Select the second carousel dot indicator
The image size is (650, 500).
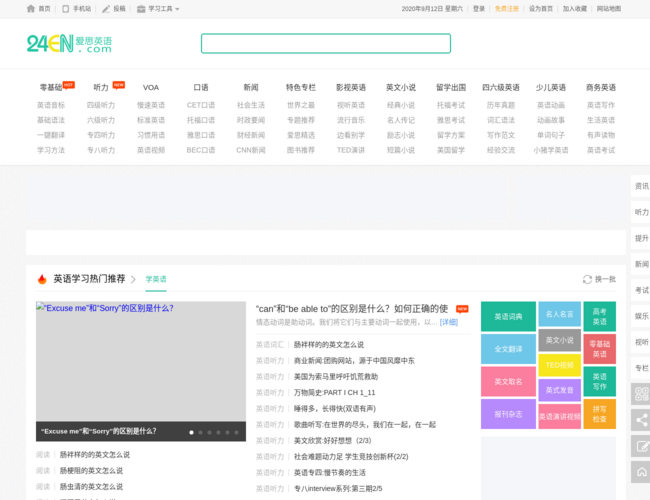(200, 432)
